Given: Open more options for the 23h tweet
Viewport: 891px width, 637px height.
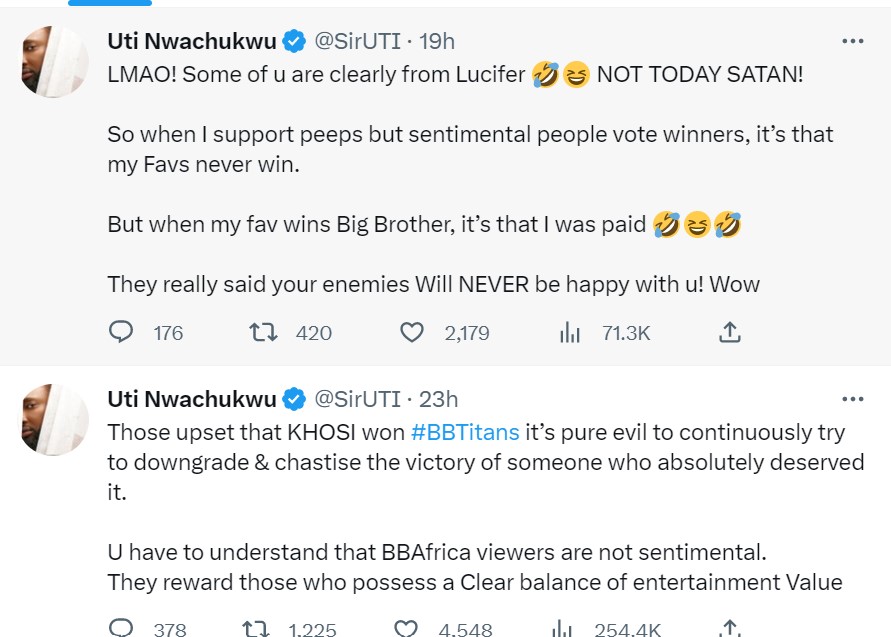Looking at the screenshot, I should 852,399.
